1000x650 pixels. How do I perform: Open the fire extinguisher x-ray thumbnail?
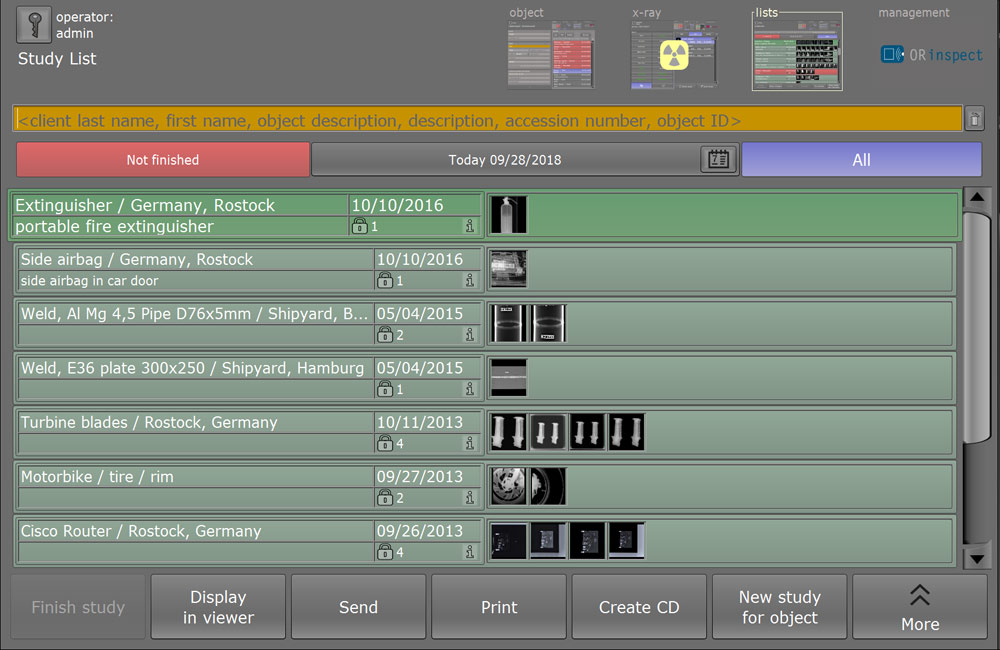tap(509, 214)
